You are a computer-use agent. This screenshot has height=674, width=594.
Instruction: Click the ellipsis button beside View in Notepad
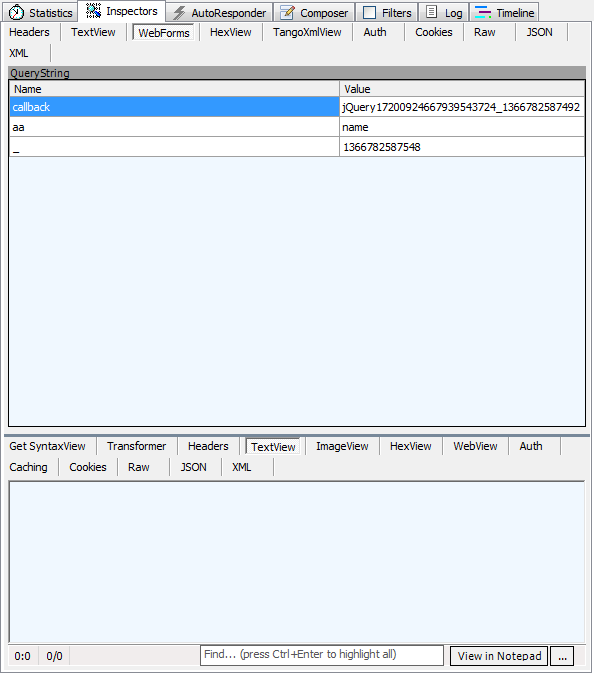tap(562, 656)
